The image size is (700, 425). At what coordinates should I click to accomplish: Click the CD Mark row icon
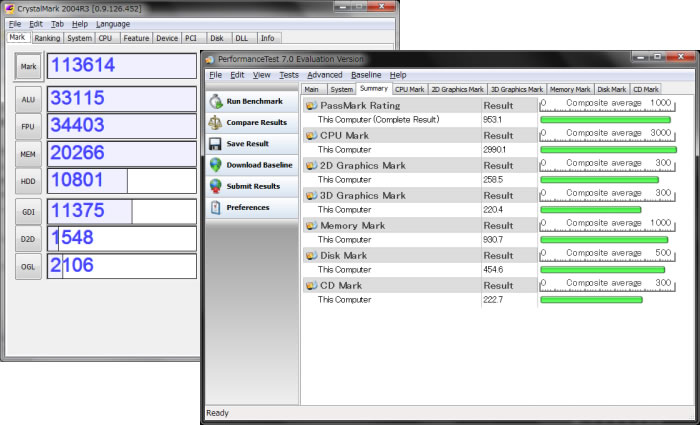click(x=311, y=285)
